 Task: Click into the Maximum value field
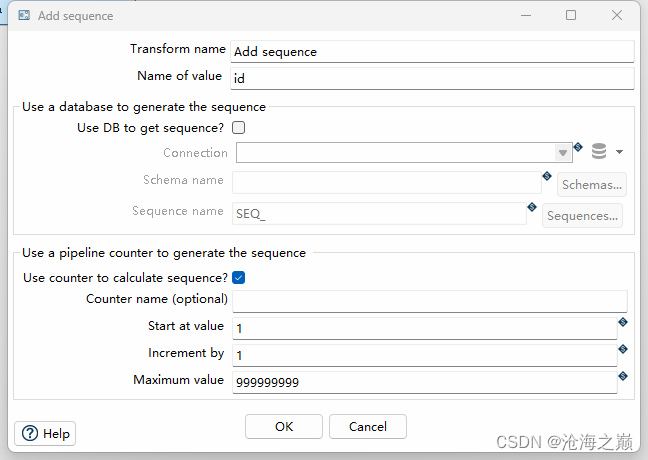(x=424, y=382)
